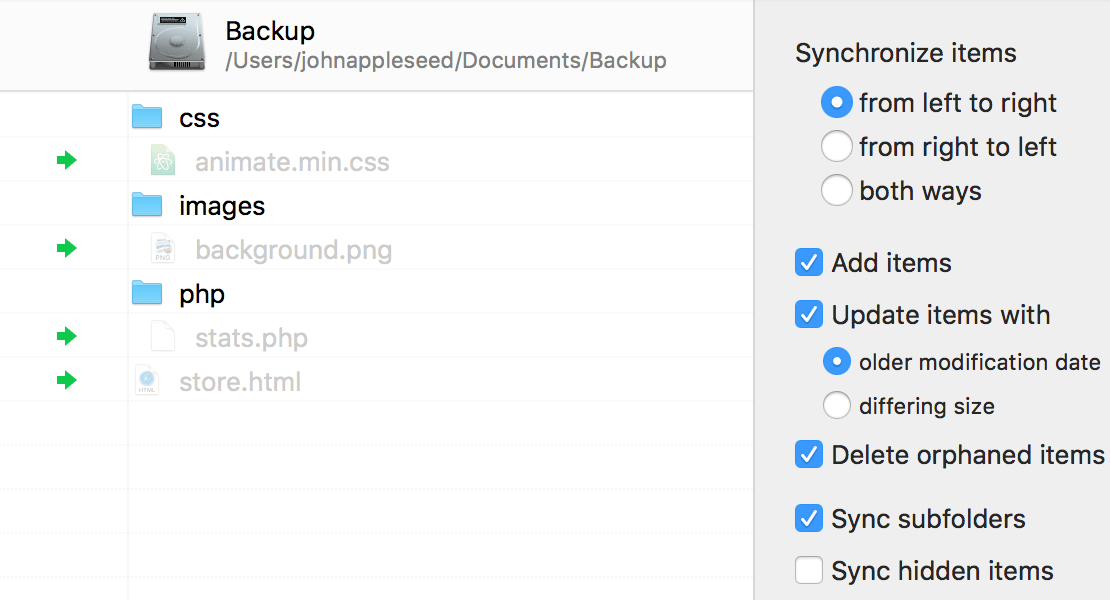This screenshot has height=600, width=1110.
Task: Disable 'Update items with'
Action: 809,314
